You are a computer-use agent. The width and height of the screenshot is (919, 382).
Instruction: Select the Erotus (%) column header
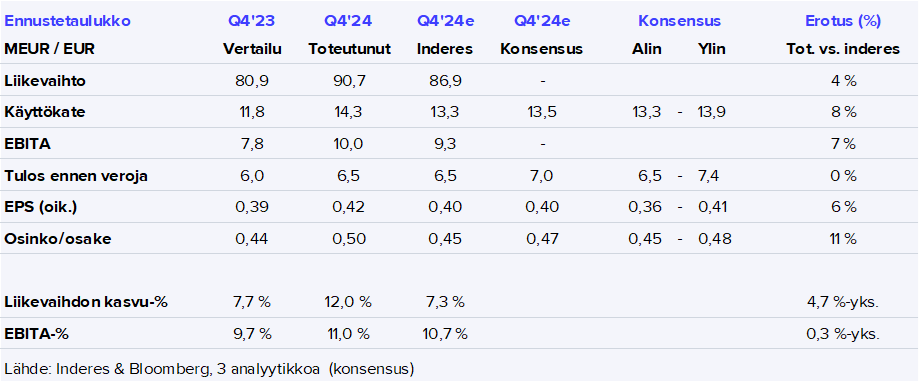coord(843,22)
